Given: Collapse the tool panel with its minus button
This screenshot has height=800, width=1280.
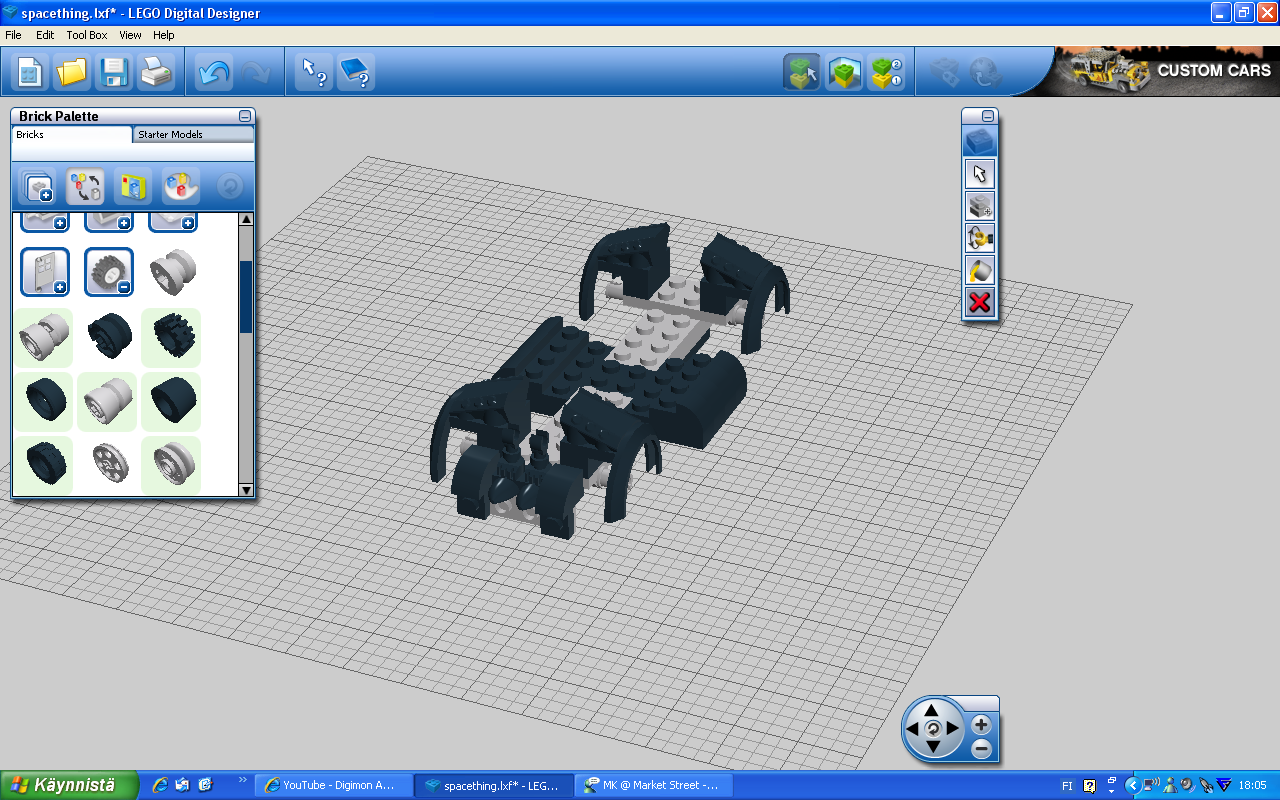Looking at the screenshot, I should pyautogui.click(x=988, y=116).
